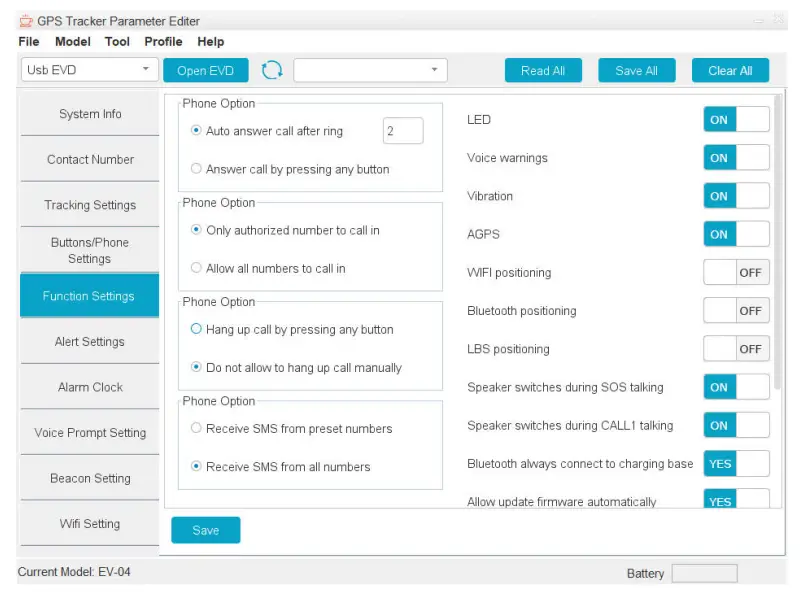Toggle the LED switch
Viewport: 812px width, 601px height.
click(736, 120)
